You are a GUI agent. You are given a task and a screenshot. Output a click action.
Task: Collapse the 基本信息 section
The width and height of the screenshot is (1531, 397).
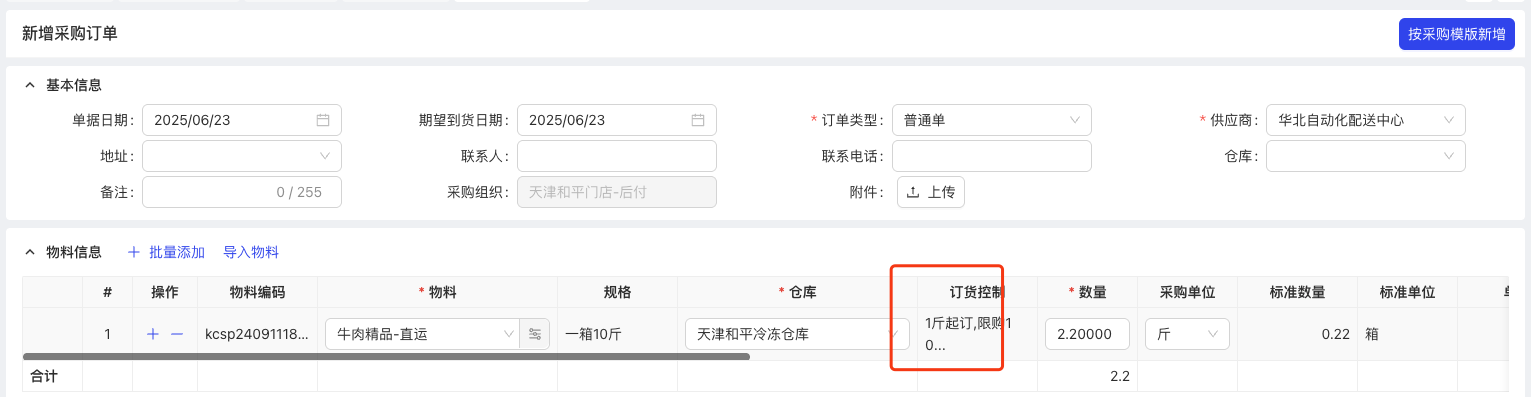click(x=30, y=85)
